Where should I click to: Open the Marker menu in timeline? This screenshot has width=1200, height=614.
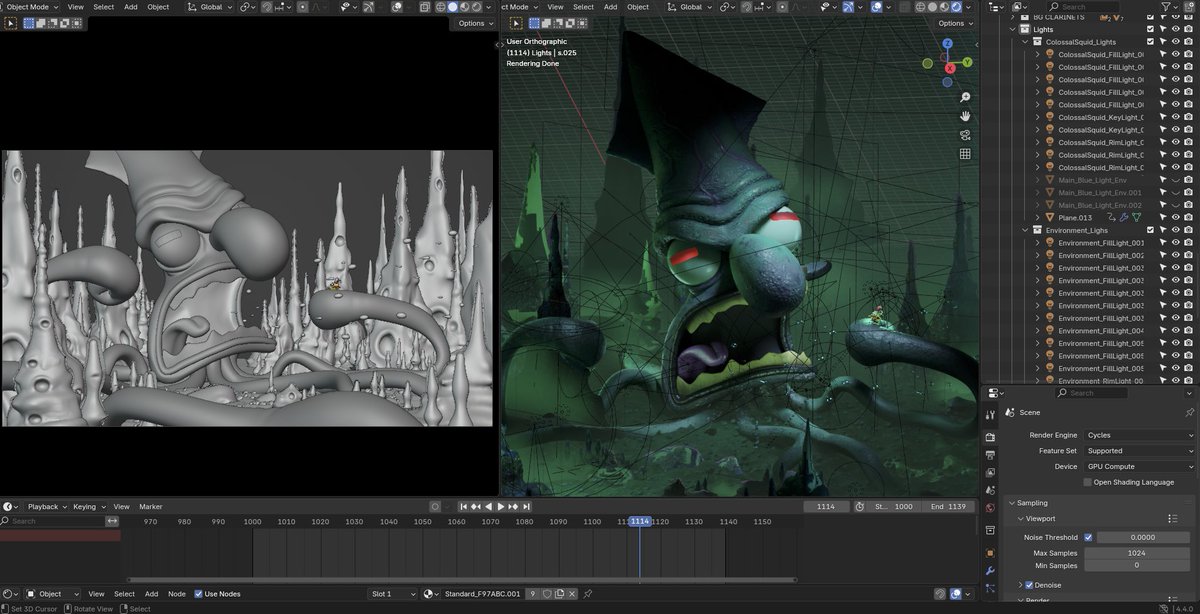[150, 507]
